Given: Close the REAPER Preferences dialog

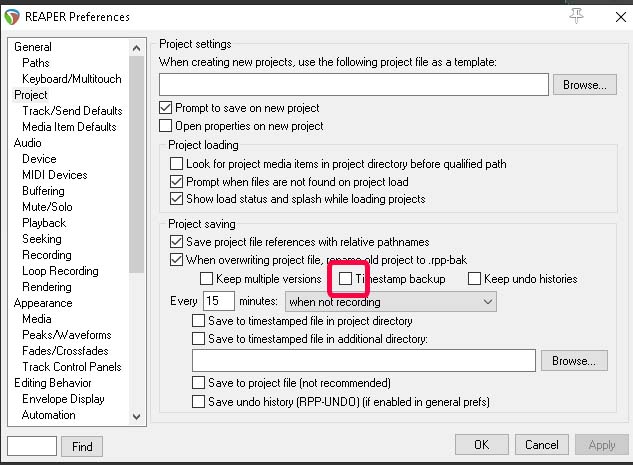Looking at the screenshot, I should (x=620, y=17).
